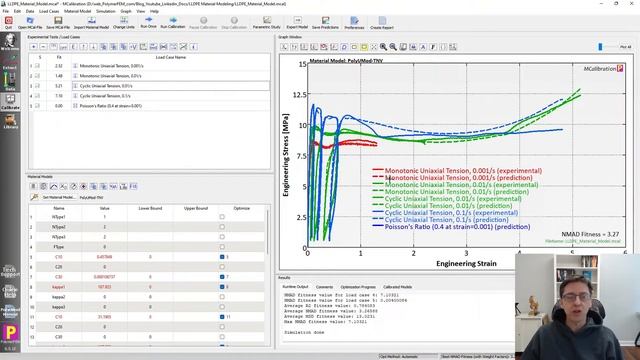The image size is (640, 360).
Task: Toggle Optimize checkbox for NType1
Action: point(222,217)
